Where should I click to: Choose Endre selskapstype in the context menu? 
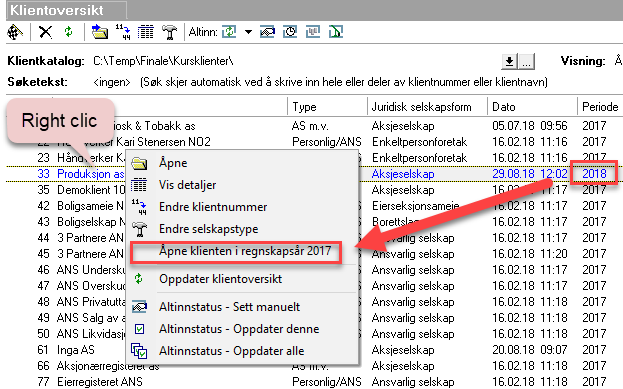click(x=242, y=229)
